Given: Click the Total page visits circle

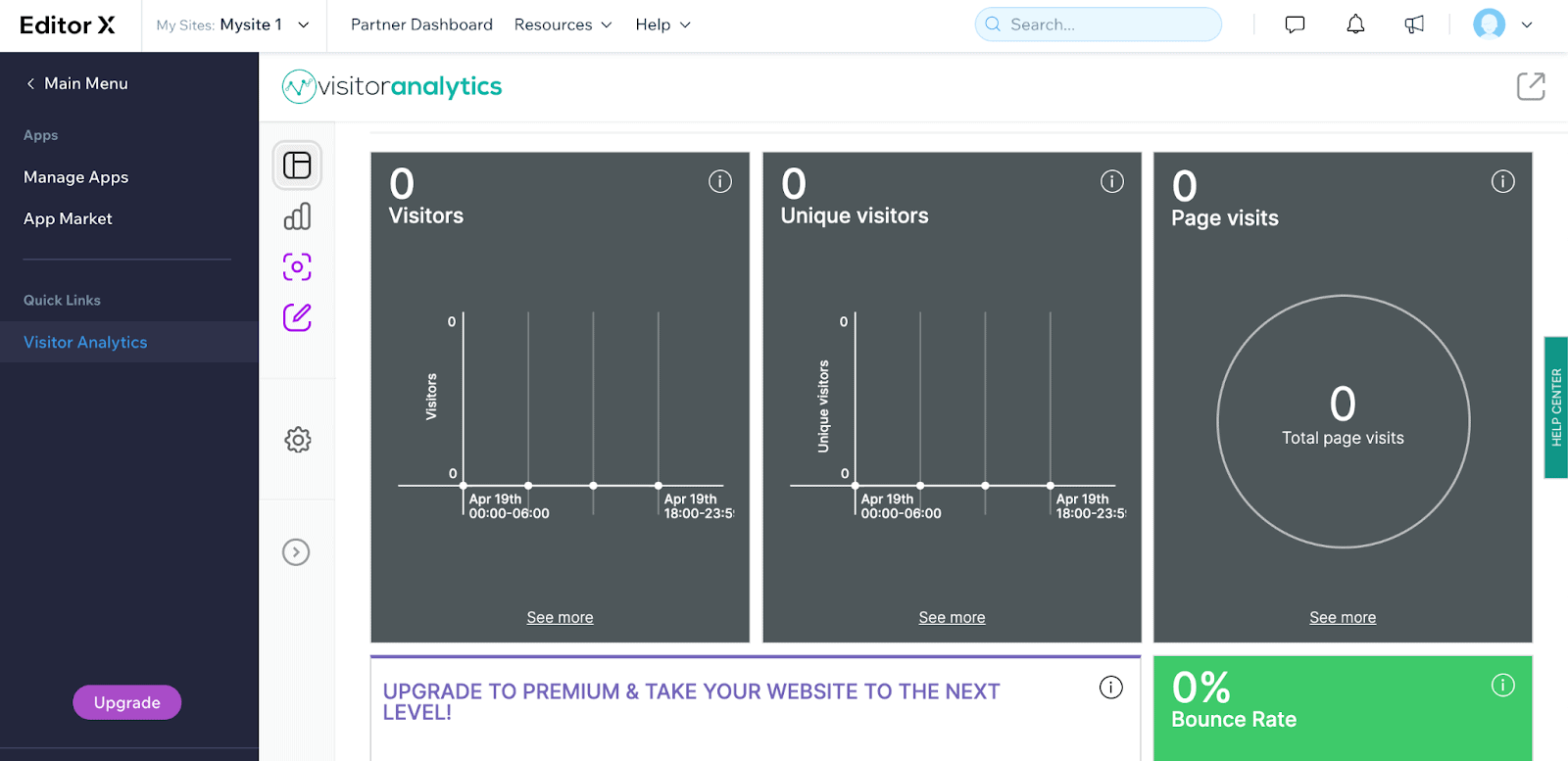Looking at the screenshot, I should [x=1343, y=421].
